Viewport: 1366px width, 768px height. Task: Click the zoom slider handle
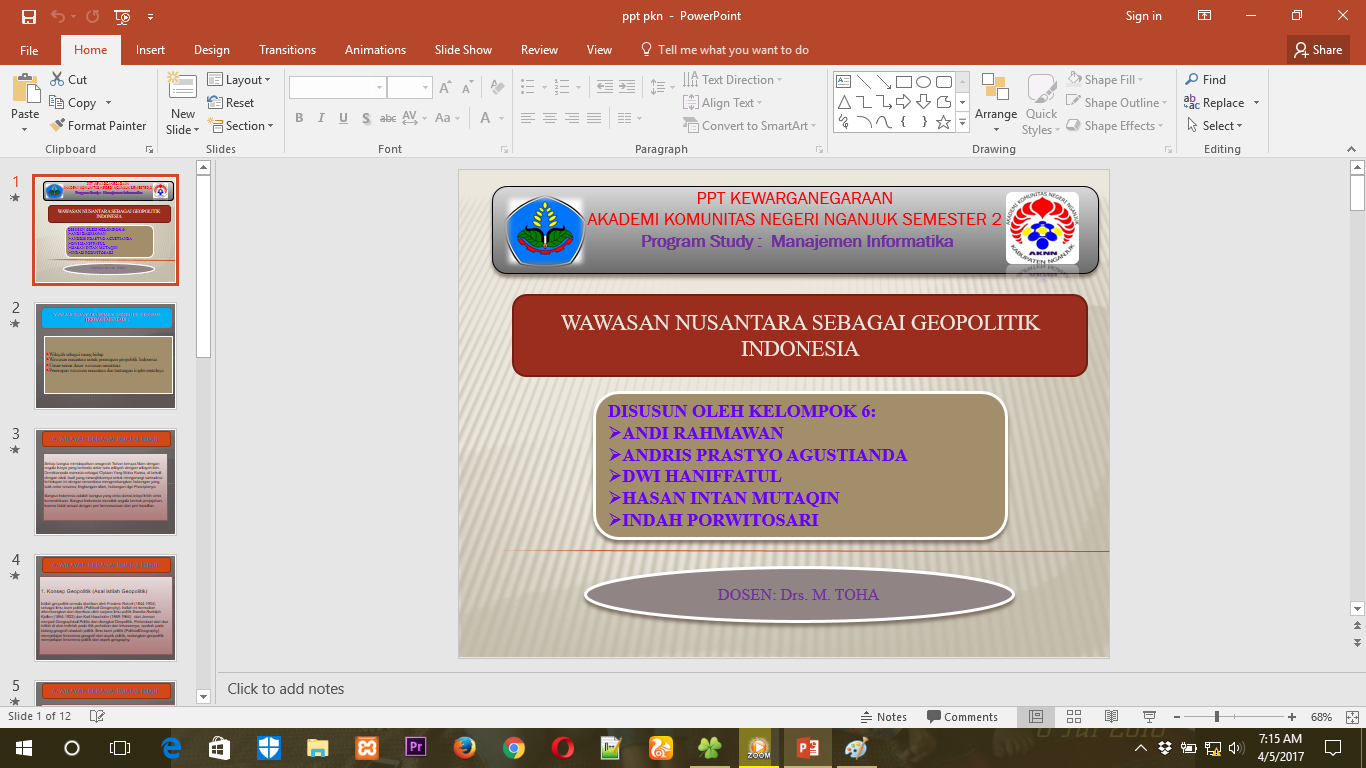pyautogui.click(x=1217, y=716)
